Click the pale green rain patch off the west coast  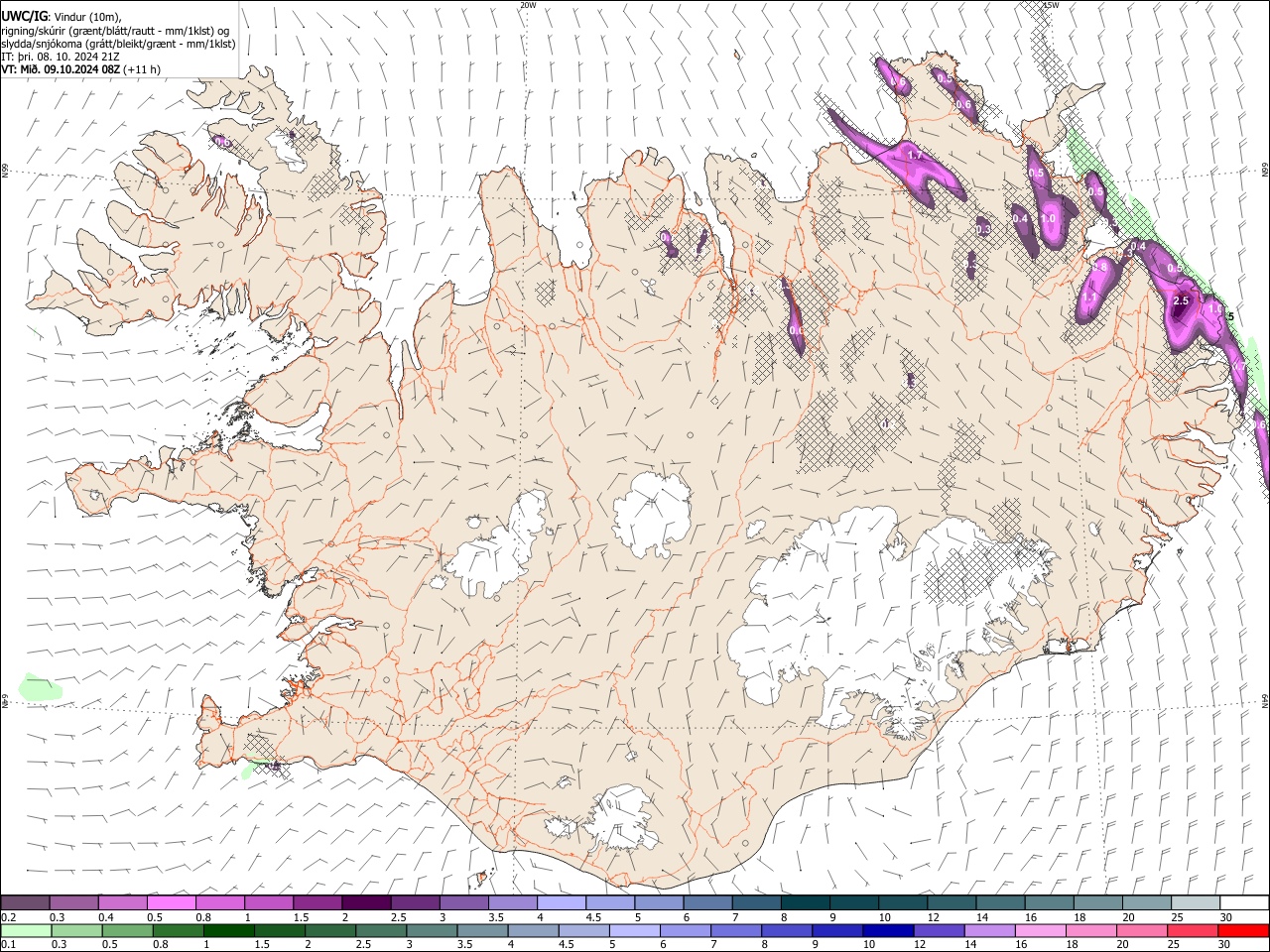(40, 687)
